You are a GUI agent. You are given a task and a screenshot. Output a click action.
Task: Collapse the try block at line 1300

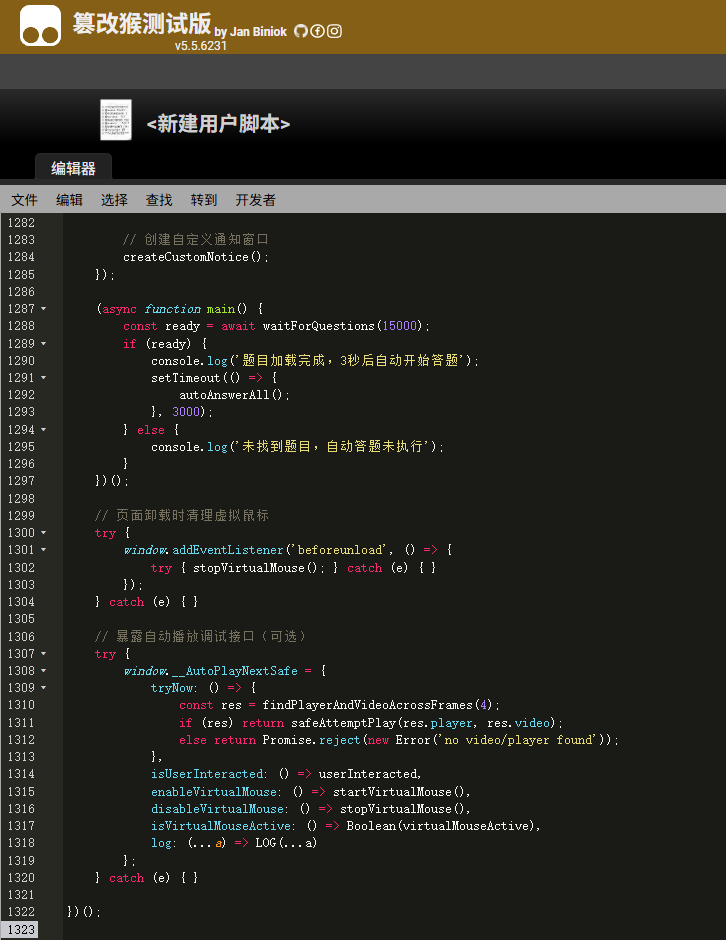(x=44, y=533)
